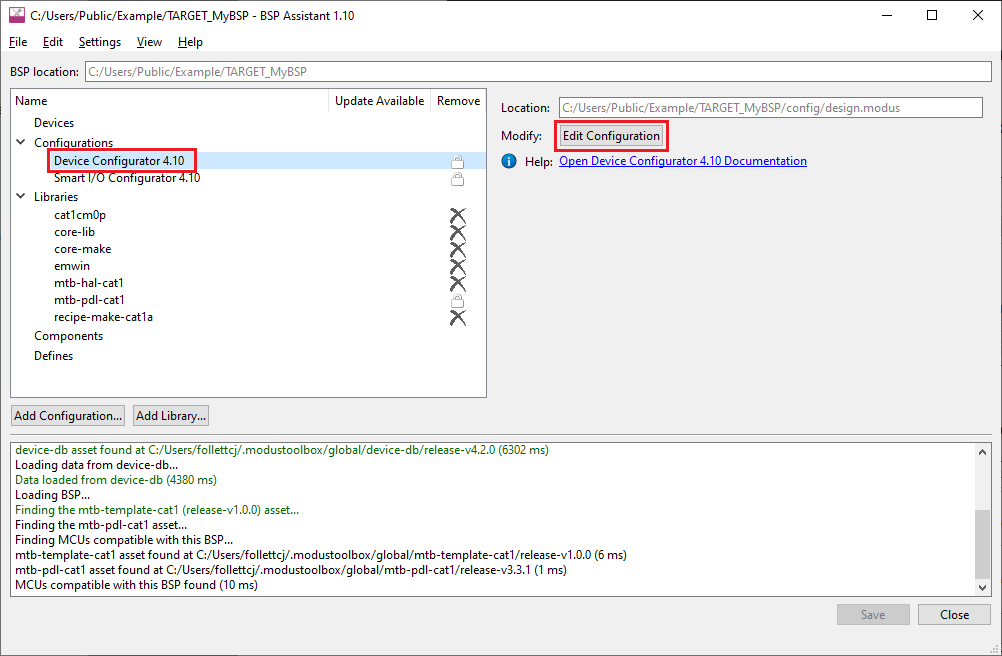Click log line 'Finding MCUs compatible with this BSP...'
Image resolution: width=1002 pixels, height=656 pixels.
click(124, 540)
